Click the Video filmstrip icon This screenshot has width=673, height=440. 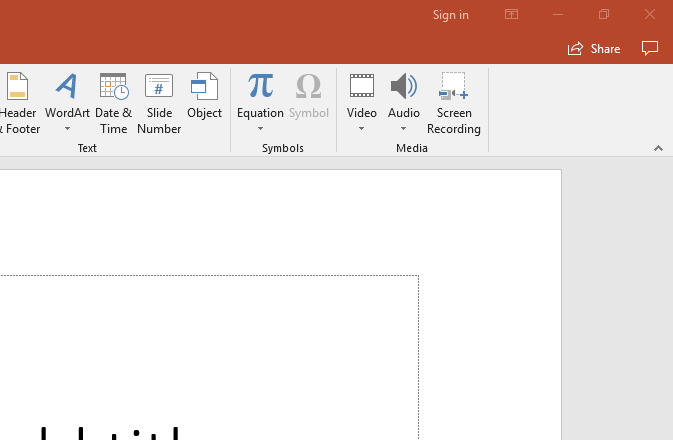click(362, 86)
